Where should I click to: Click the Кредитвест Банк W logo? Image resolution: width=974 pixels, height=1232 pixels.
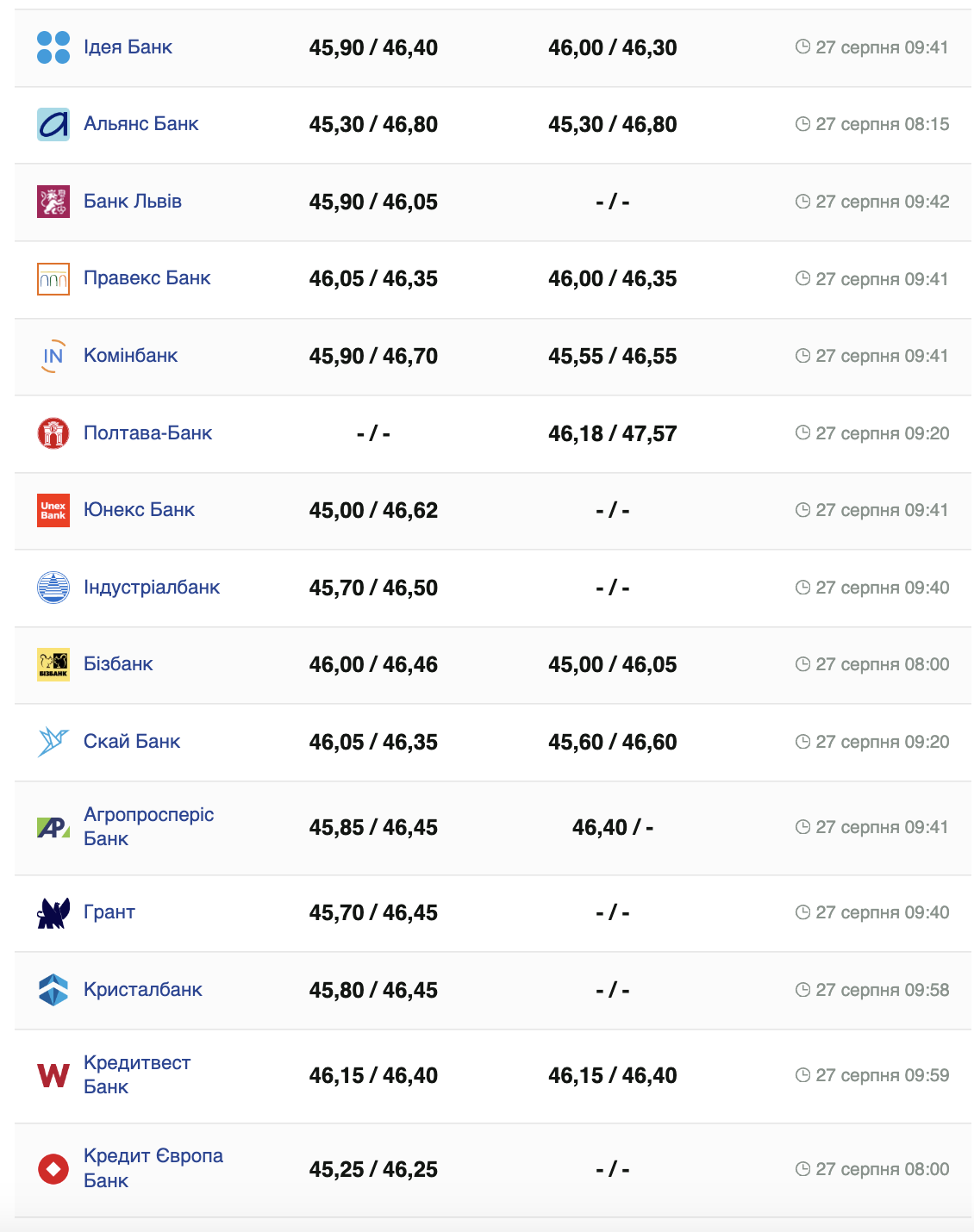pyautogui.click(x=53, y=1075)
